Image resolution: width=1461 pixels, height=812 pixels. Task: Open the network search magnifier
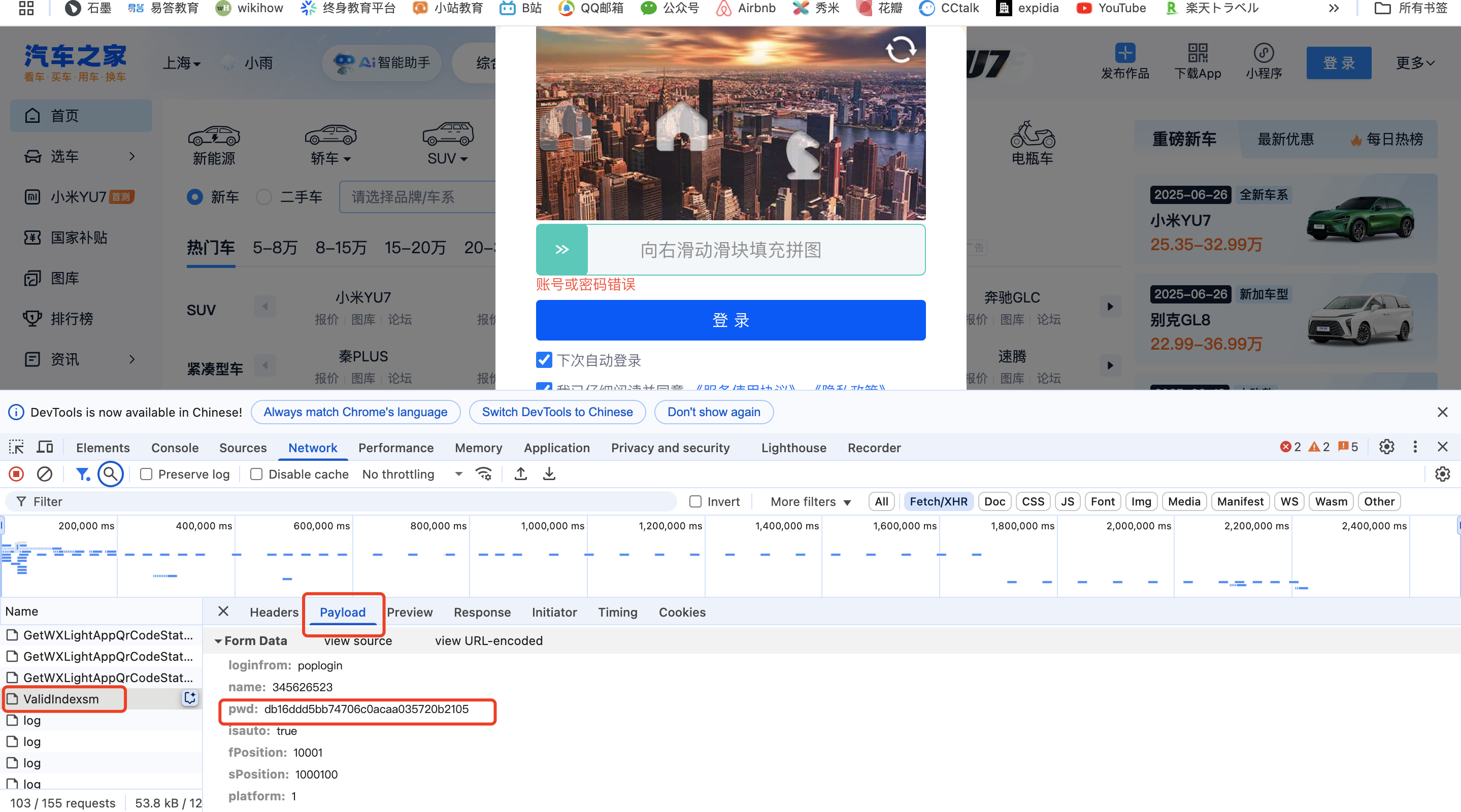[111, 473]
